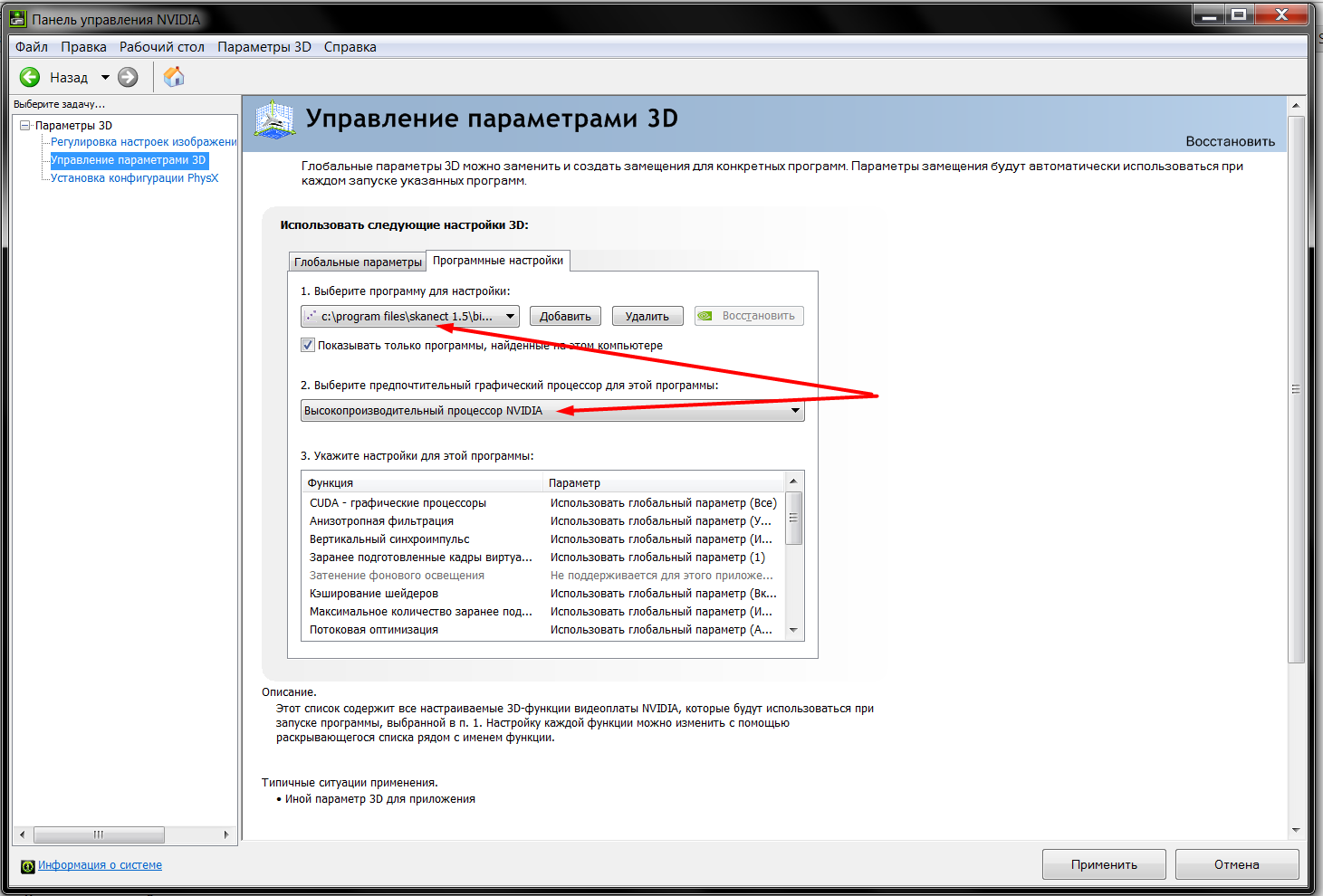The width and height of the screenshot is (1323, 896).
Task: Click task tree scroll right arrow
Action: [226, 834]
